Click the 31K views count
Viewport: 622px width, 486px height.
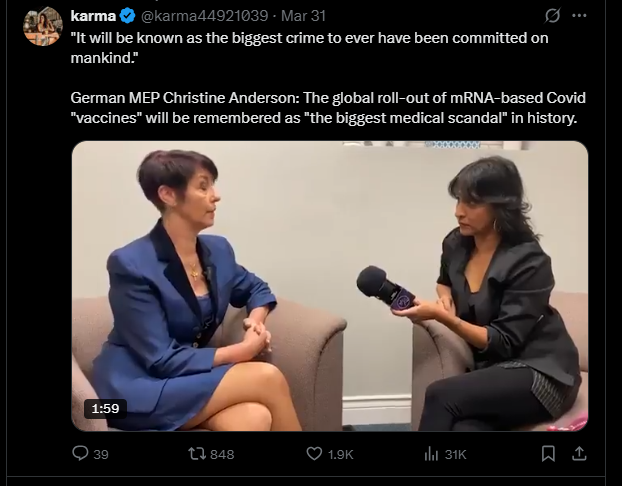tap(455, 454)
